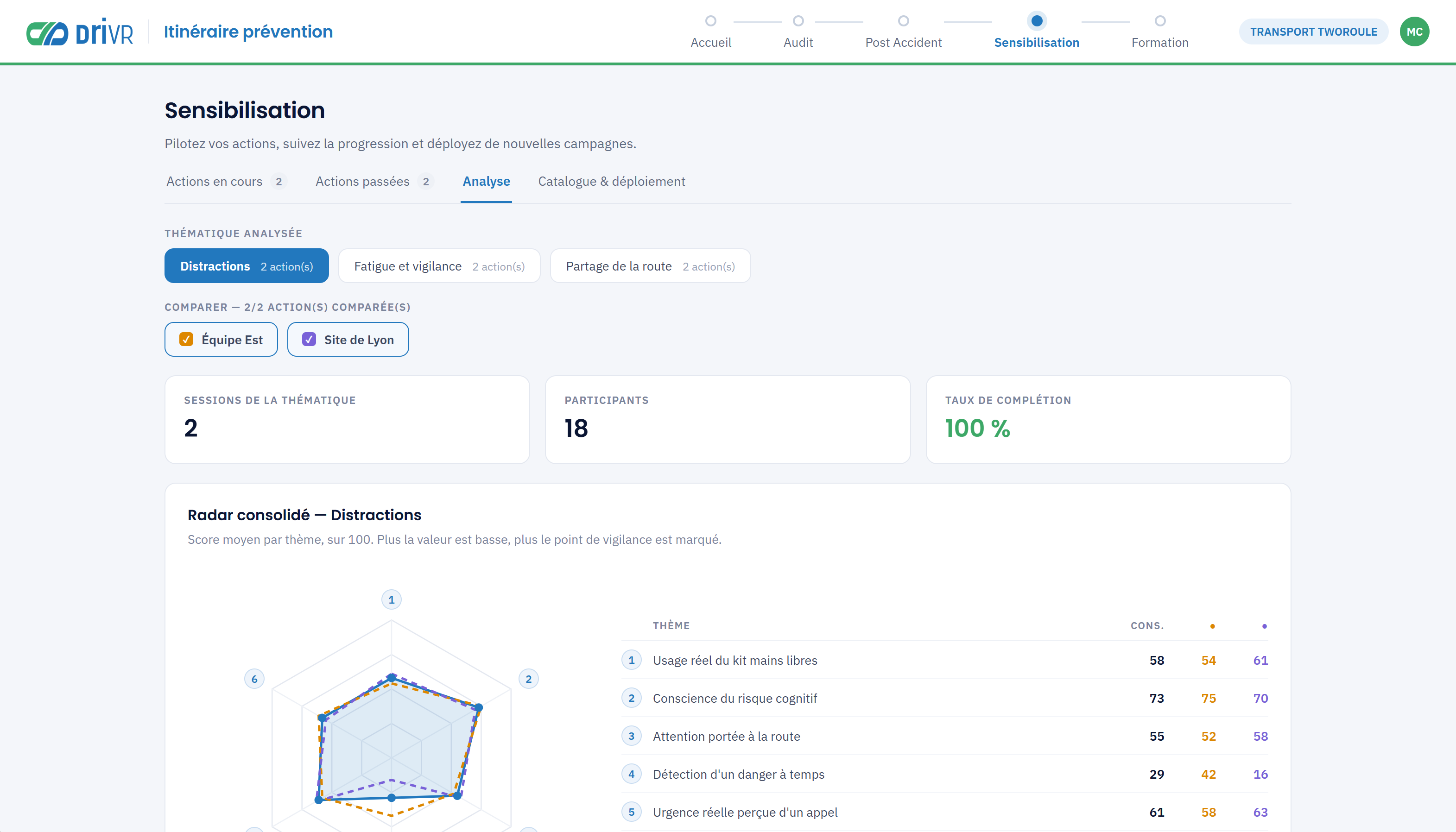Click 'Usage réel du kit mains libres' row
1456x832 pixels.
point(944,660)
